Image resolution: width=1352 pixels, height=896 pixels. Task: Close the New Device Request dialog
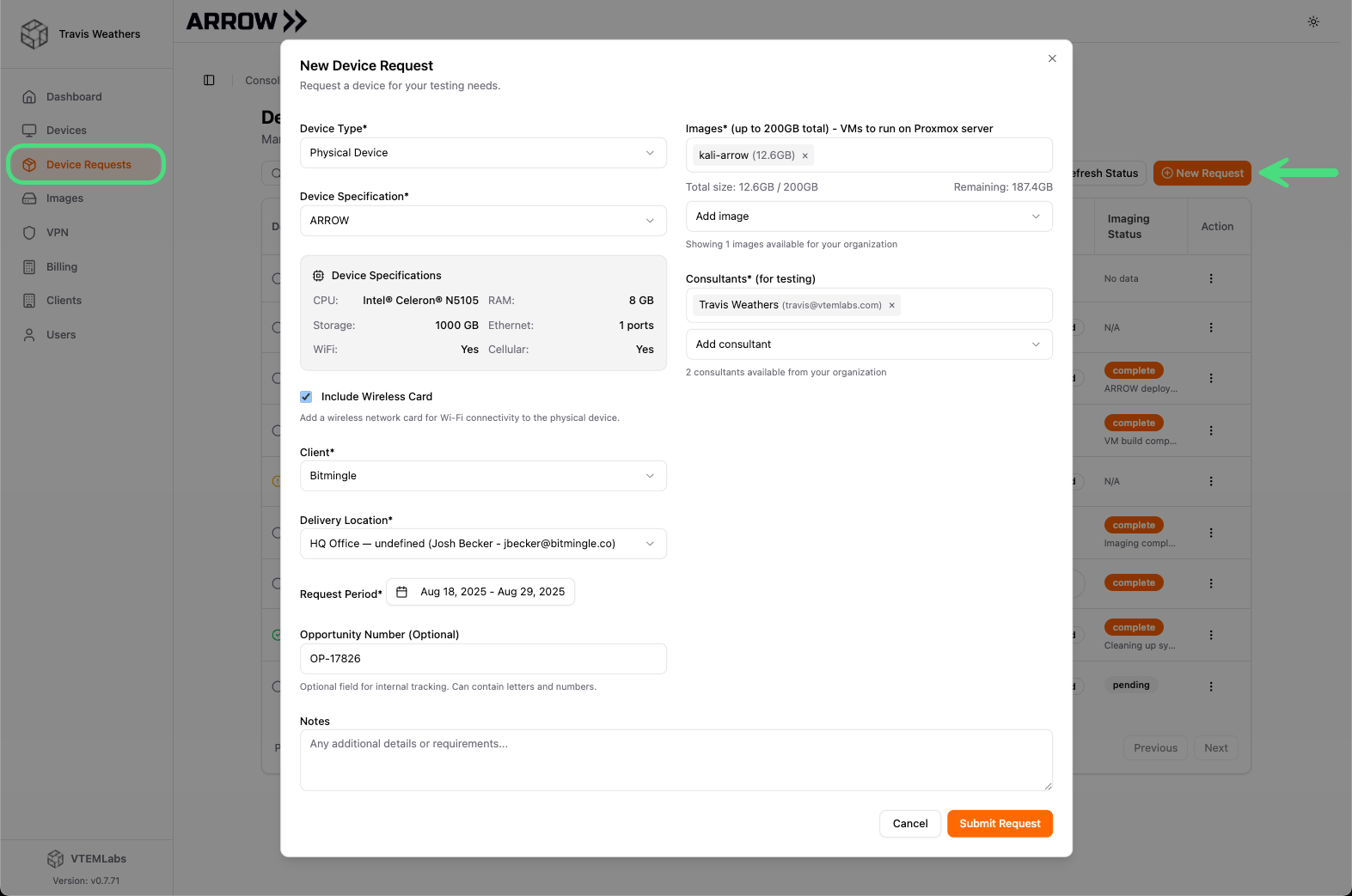[x=1052, y=58]
